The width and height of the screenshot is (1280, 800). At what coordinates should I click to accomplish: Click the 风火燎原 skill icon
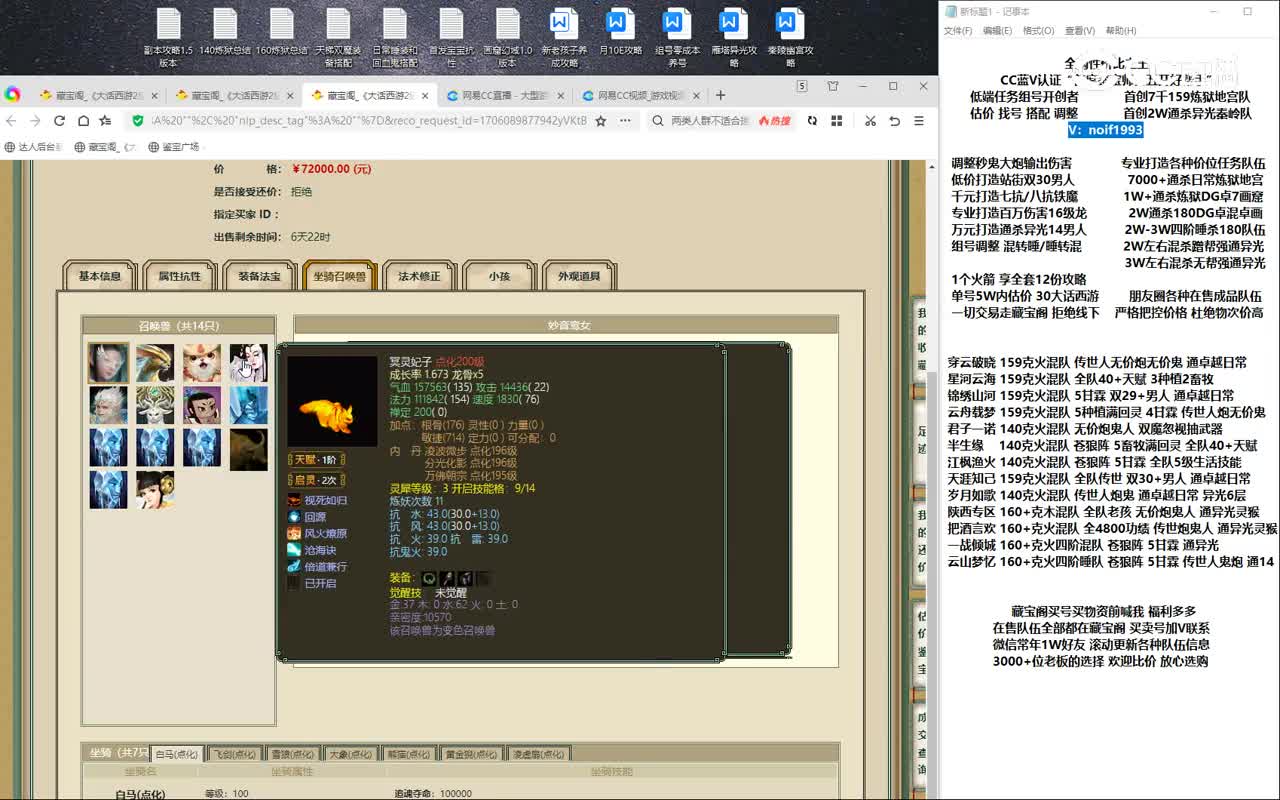294,533
